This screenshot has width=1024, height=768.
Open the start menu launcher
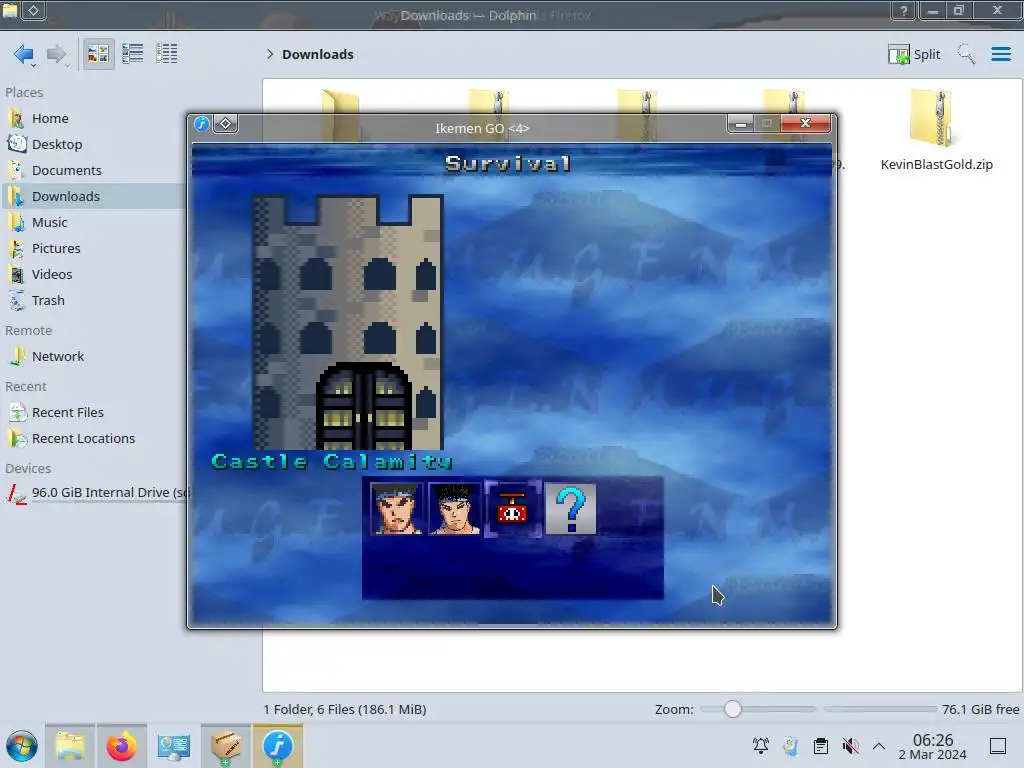(x=22, y=746)
